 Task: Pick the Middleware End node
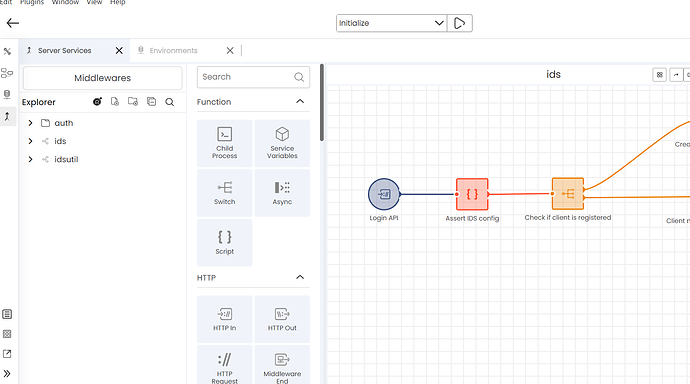(282, 366)
